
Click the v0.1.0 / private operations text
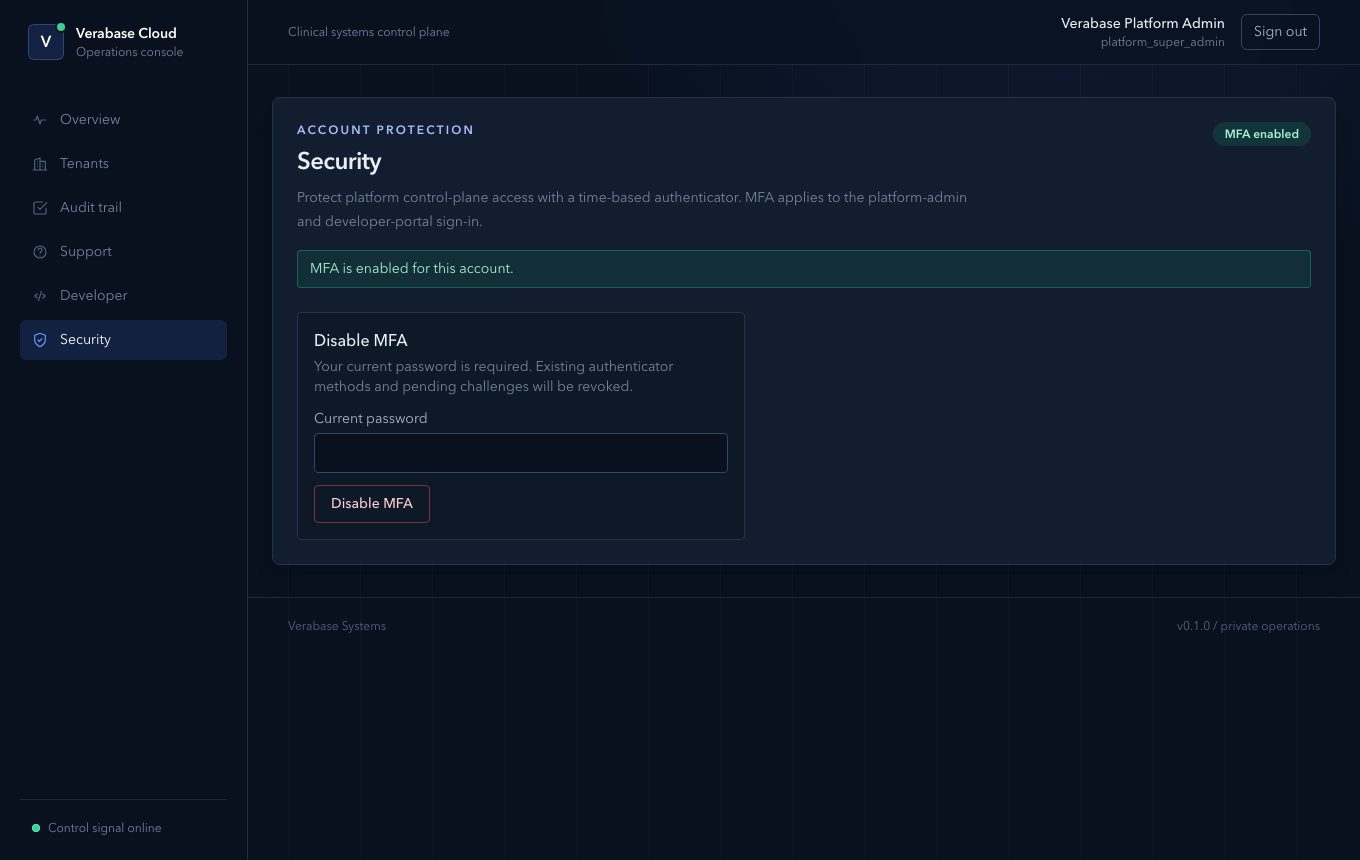coord(1248,626)
